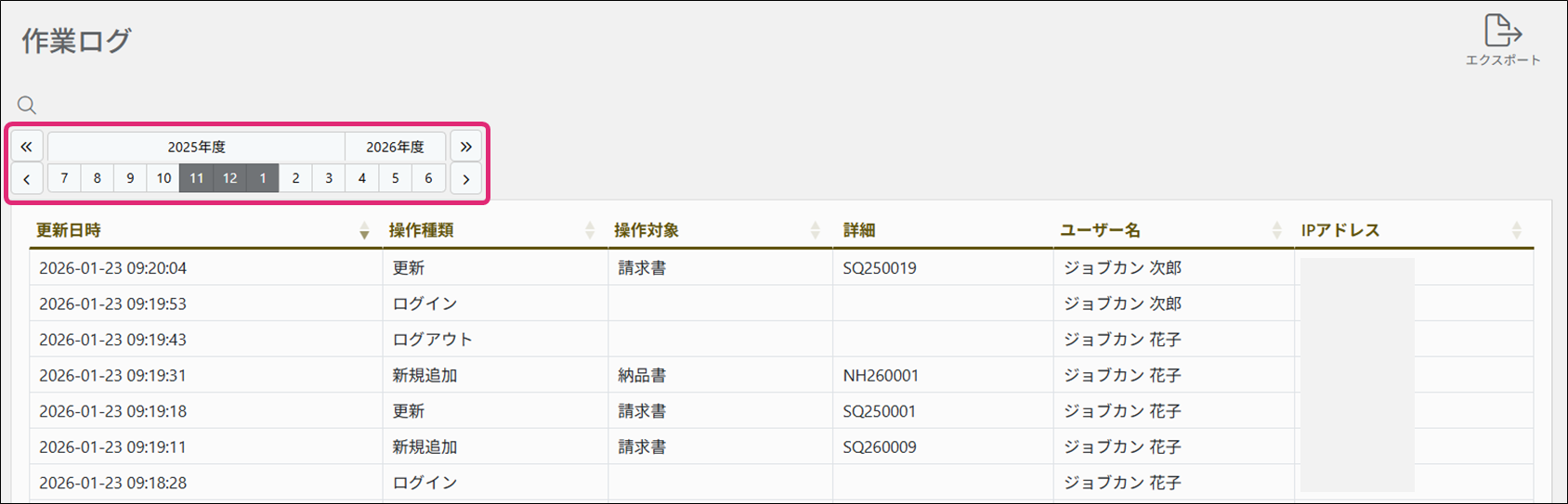
Task: Sort by 操作種類 column sort arrows
Action: coord(589,231)
